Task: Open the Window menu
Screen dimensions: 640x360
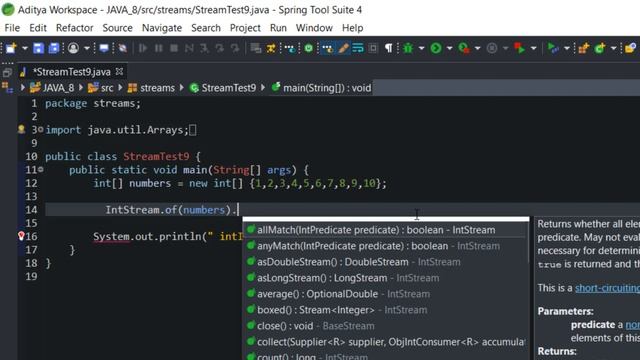Action: pyautogui.click(x=314, y=28)
